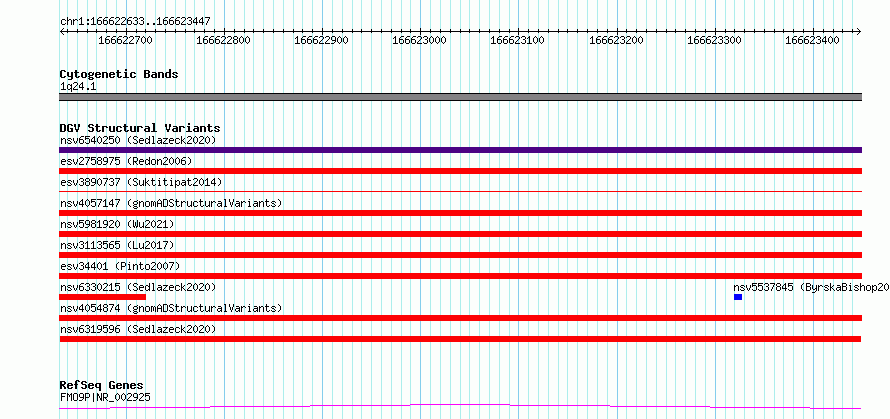890x419 pixels.
Task: Open the esv34401 (Pinto2007) variant label
Action: click(120, 266)
